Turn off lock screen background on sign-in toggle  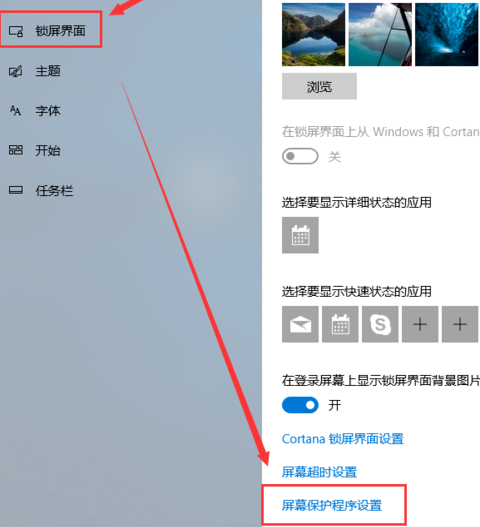tap(300, 405)
